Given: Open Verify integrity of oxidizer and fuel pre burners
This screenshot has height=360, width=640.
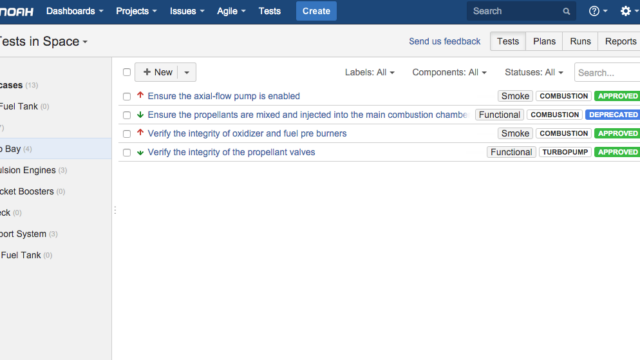Looking at the screenshot, I should pyautogui.click(x=247, y=133).
